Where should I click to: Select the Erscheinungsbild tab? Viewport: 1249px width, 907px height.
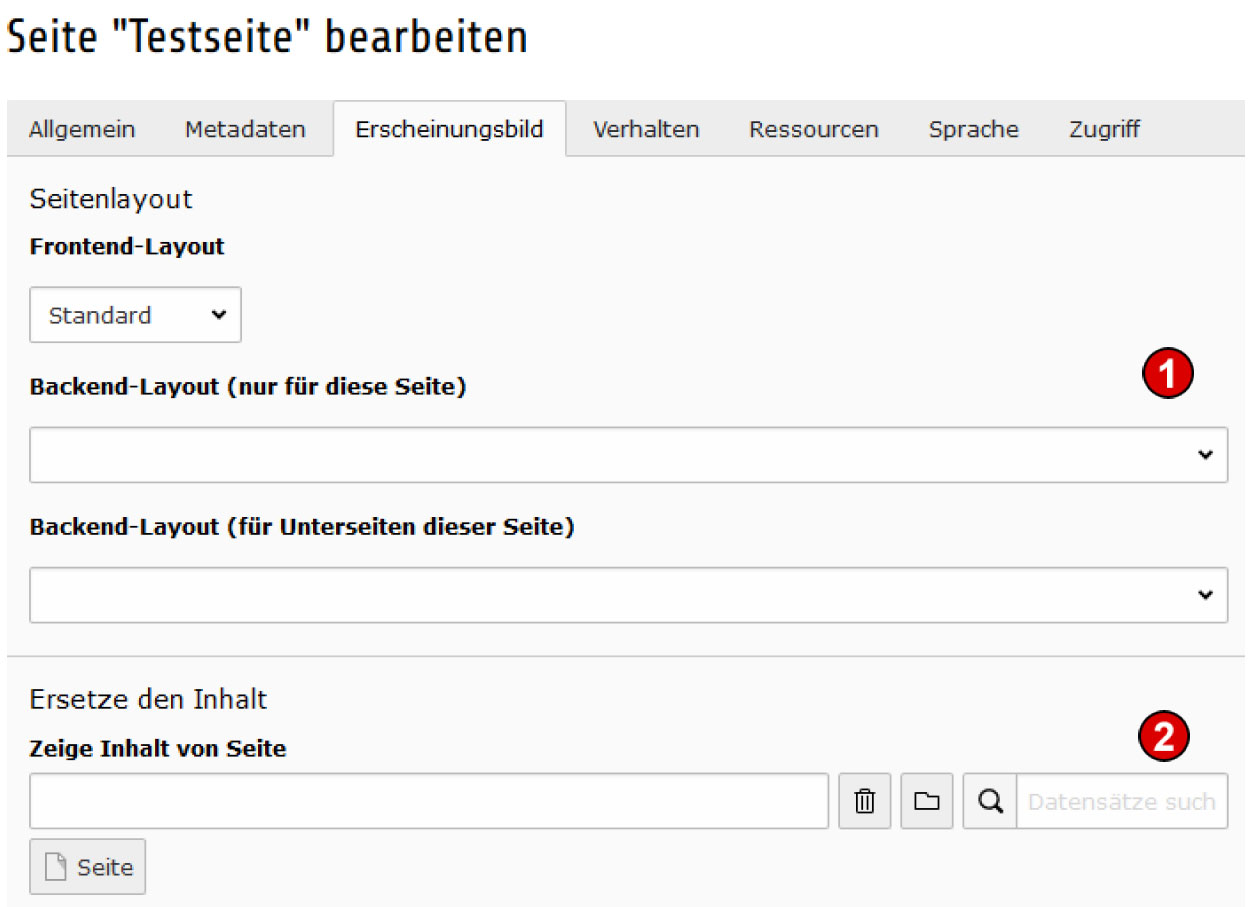(450, 129)
